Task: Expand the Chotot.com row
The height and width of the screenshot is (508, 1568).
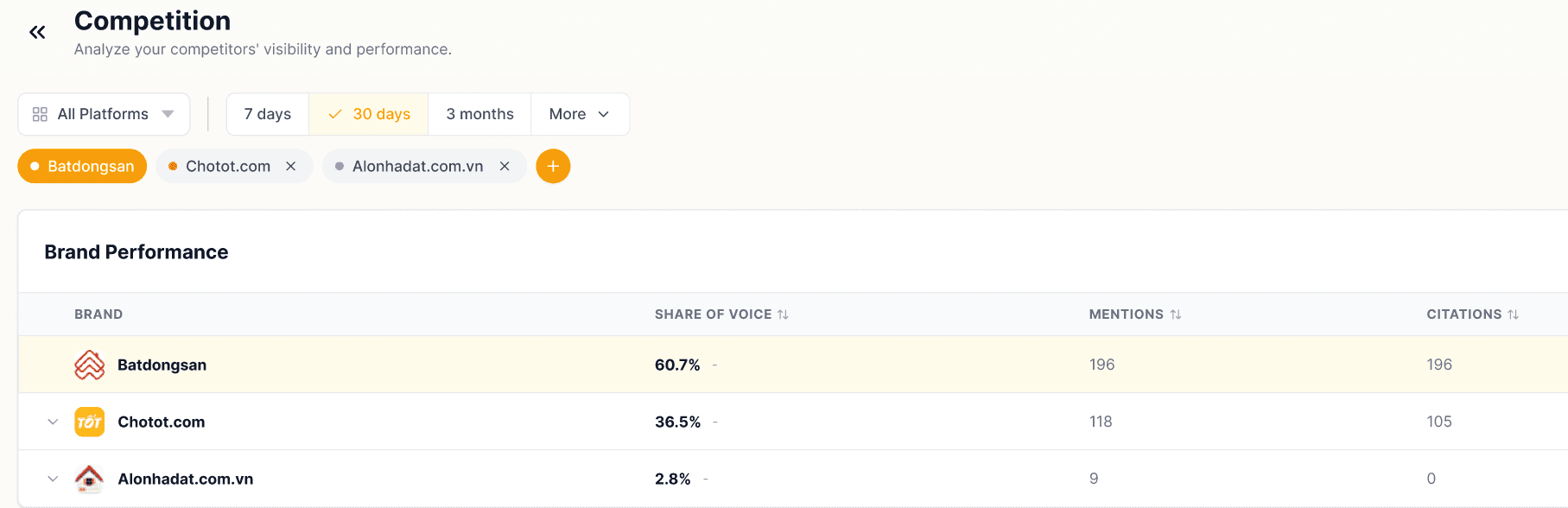Action: click(x=53, y=422)
